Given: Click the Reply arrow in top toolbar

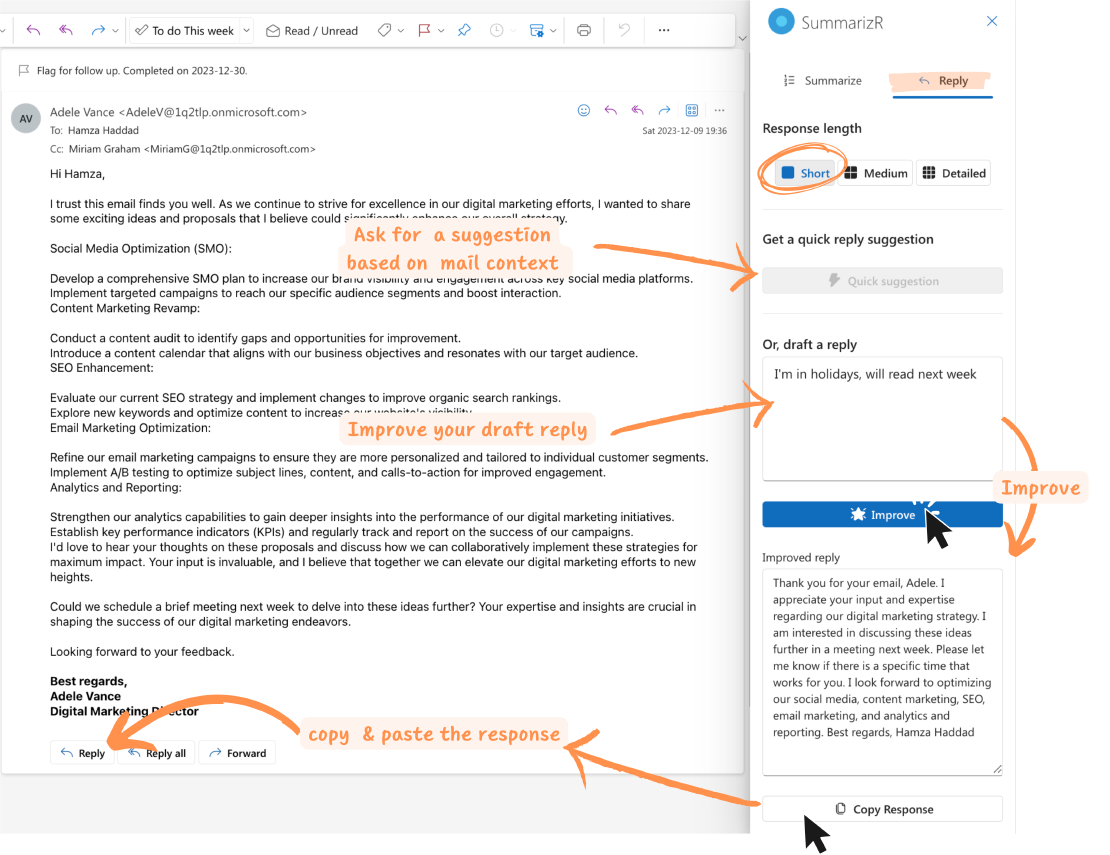Looking at the screenshot, I should click(x=33, y=30).
